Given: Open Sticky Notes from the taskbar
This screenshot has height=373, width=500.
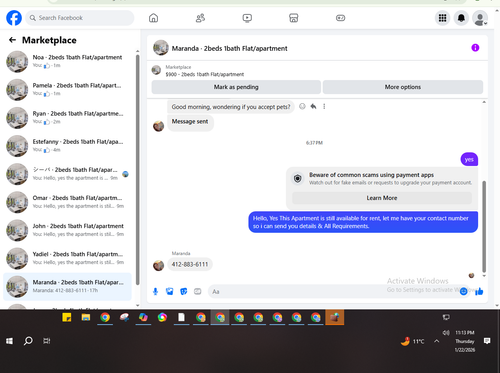Looking at the screenshot, I should (67, 317).
